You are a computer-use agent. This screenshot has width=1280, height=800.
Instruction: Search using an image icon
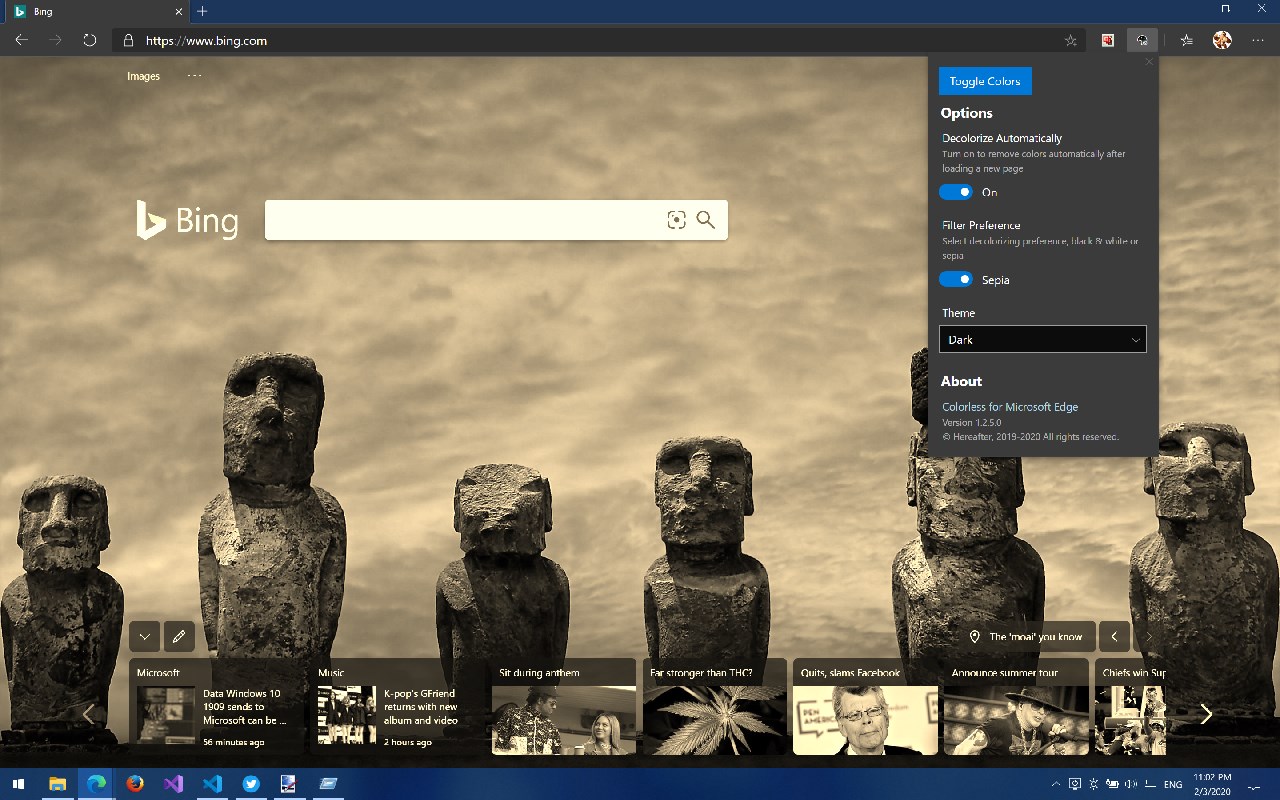point(676,220)
